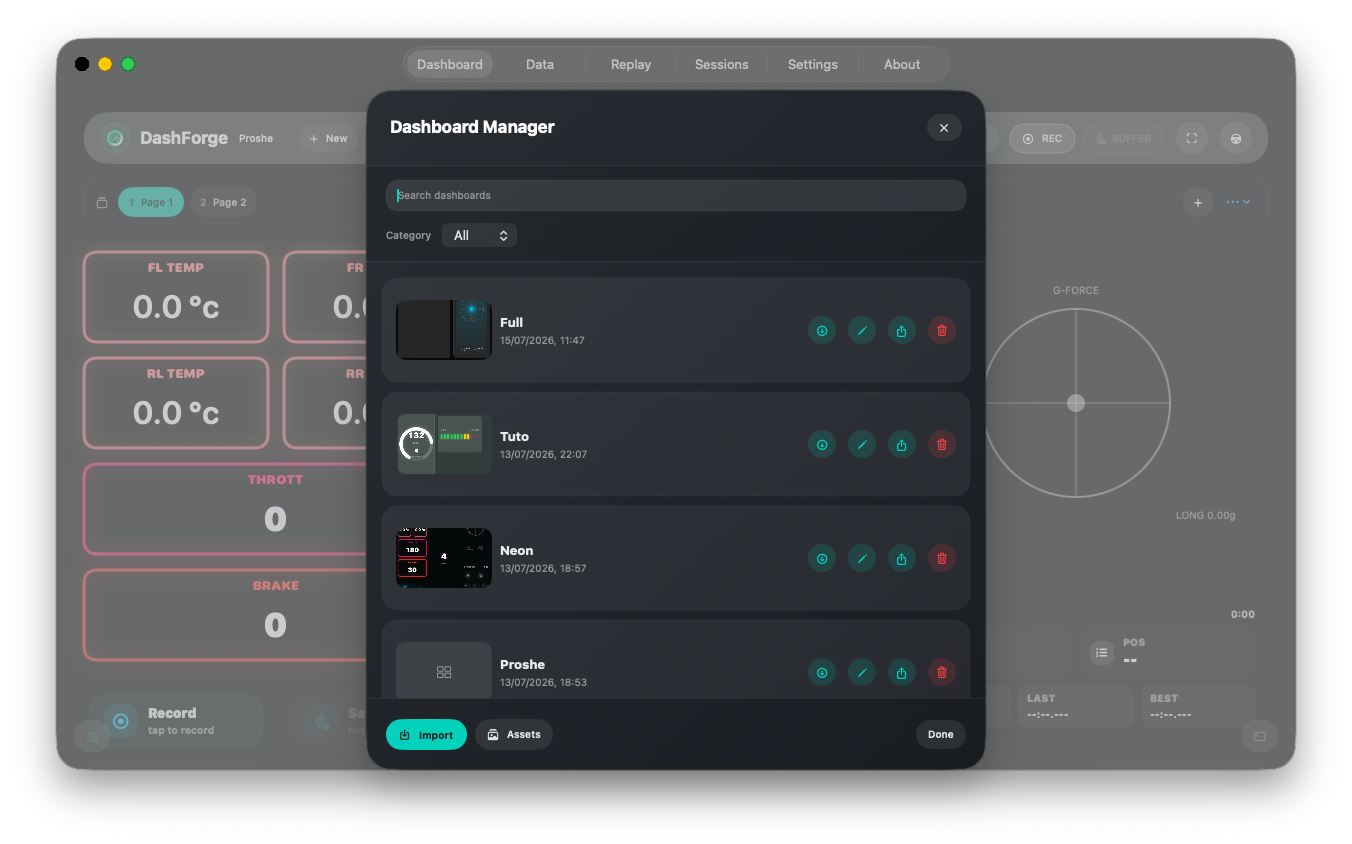The image size is (1352, 844).
Task: Edit the Tuto dashboard with pencil icon
Action: [862, 444]
